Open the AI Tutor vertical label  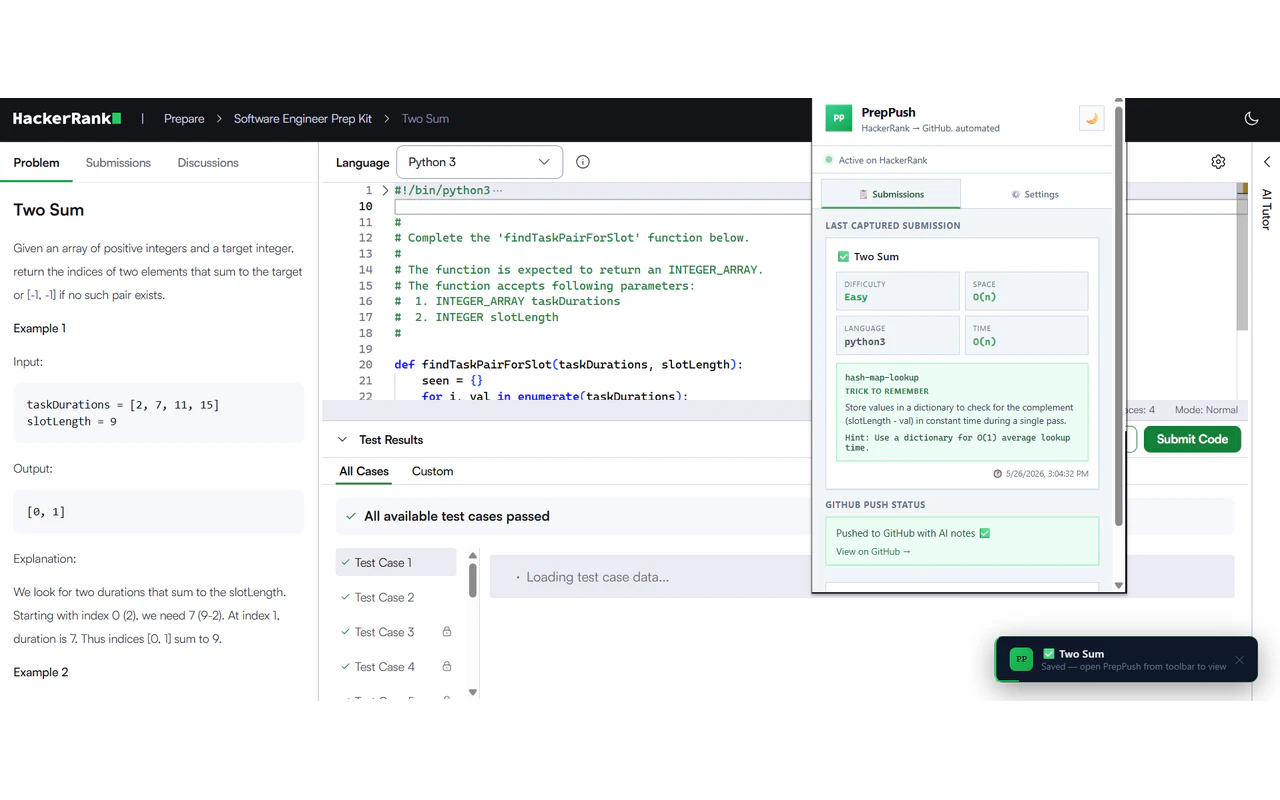[x=1266, y=210]
